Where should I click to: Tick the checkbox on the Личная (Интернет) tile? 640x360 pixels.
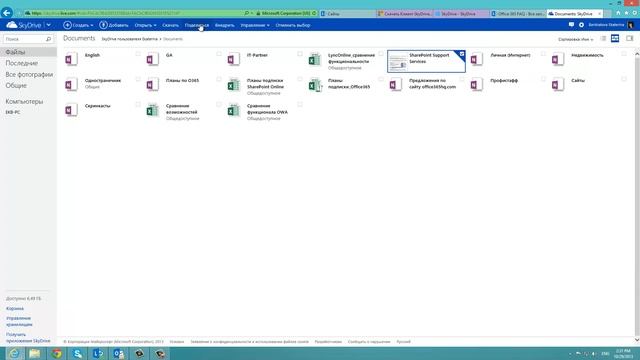point(543,54)
